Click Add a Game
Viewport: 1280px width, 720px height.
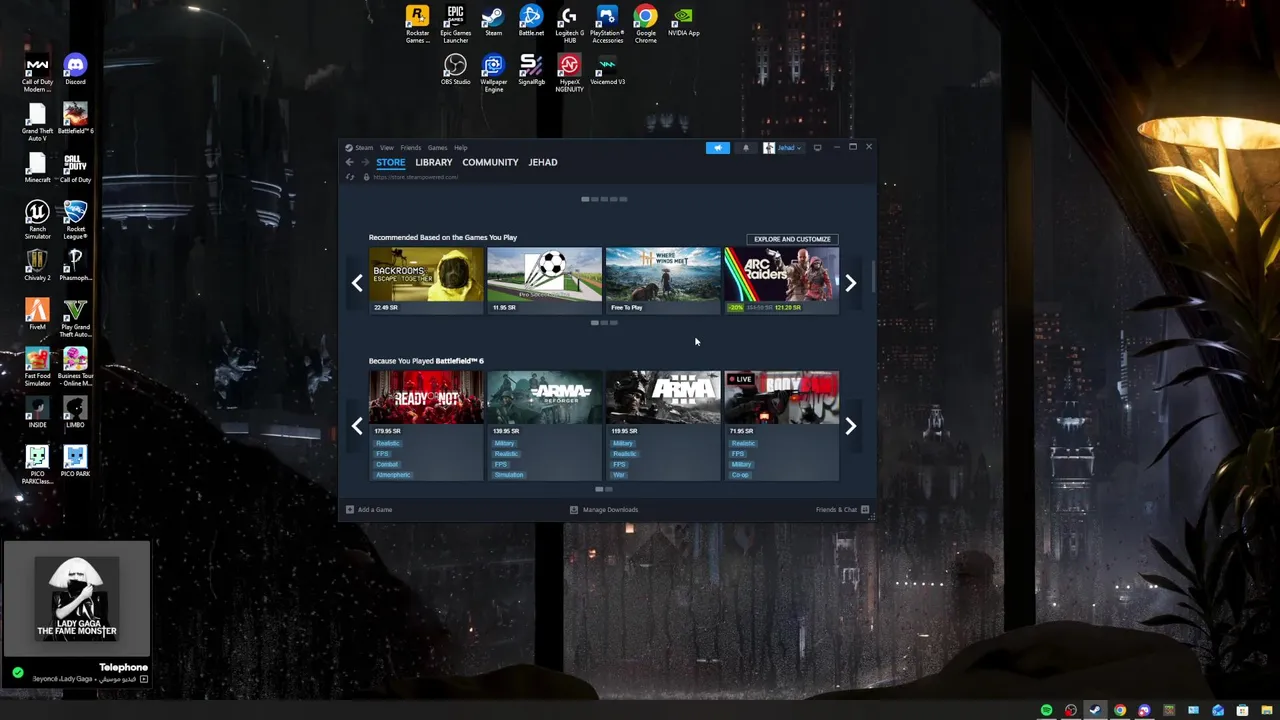pos(369,510)
